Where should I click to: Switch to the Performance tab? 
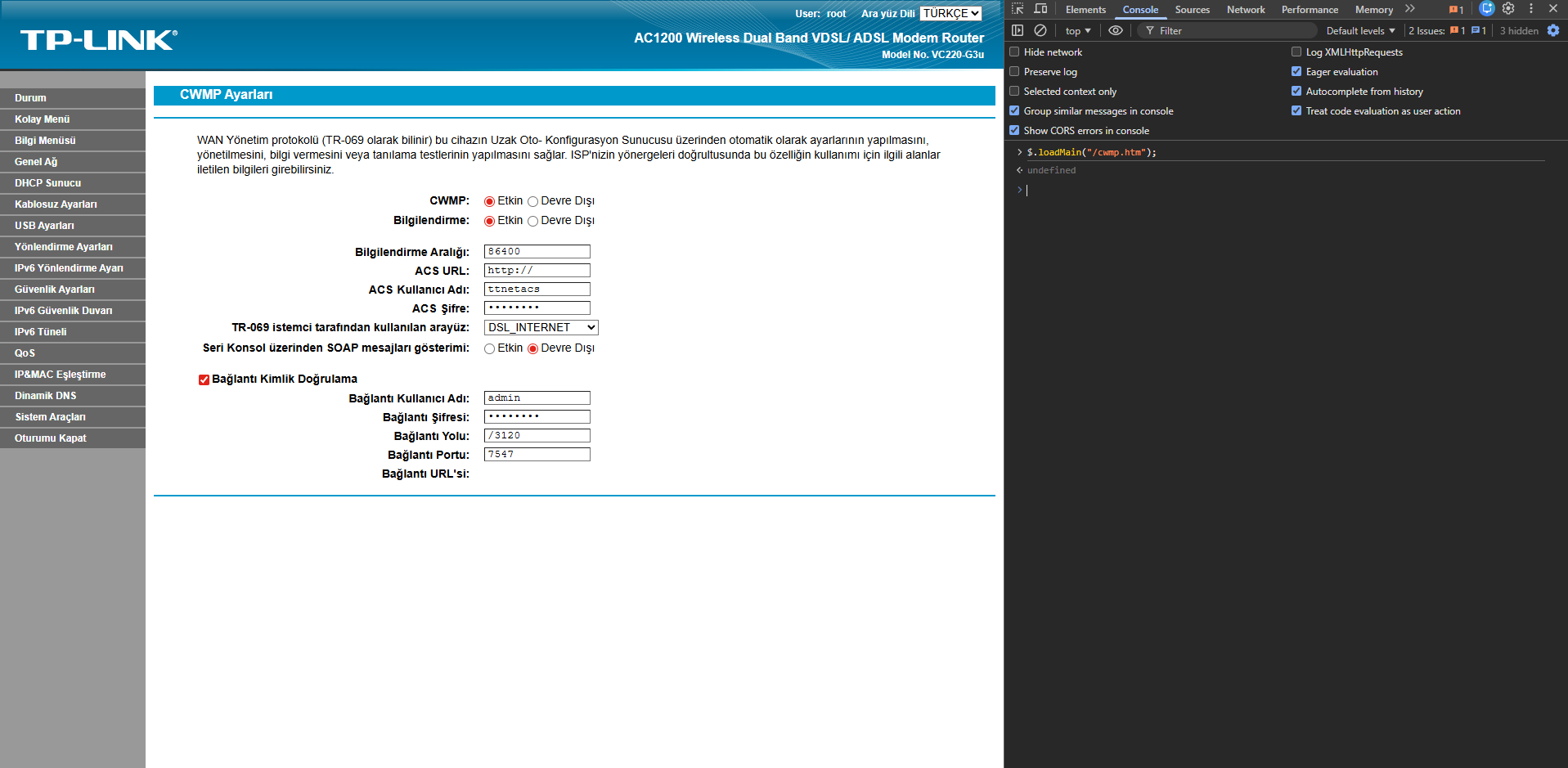pos(1310,10)
